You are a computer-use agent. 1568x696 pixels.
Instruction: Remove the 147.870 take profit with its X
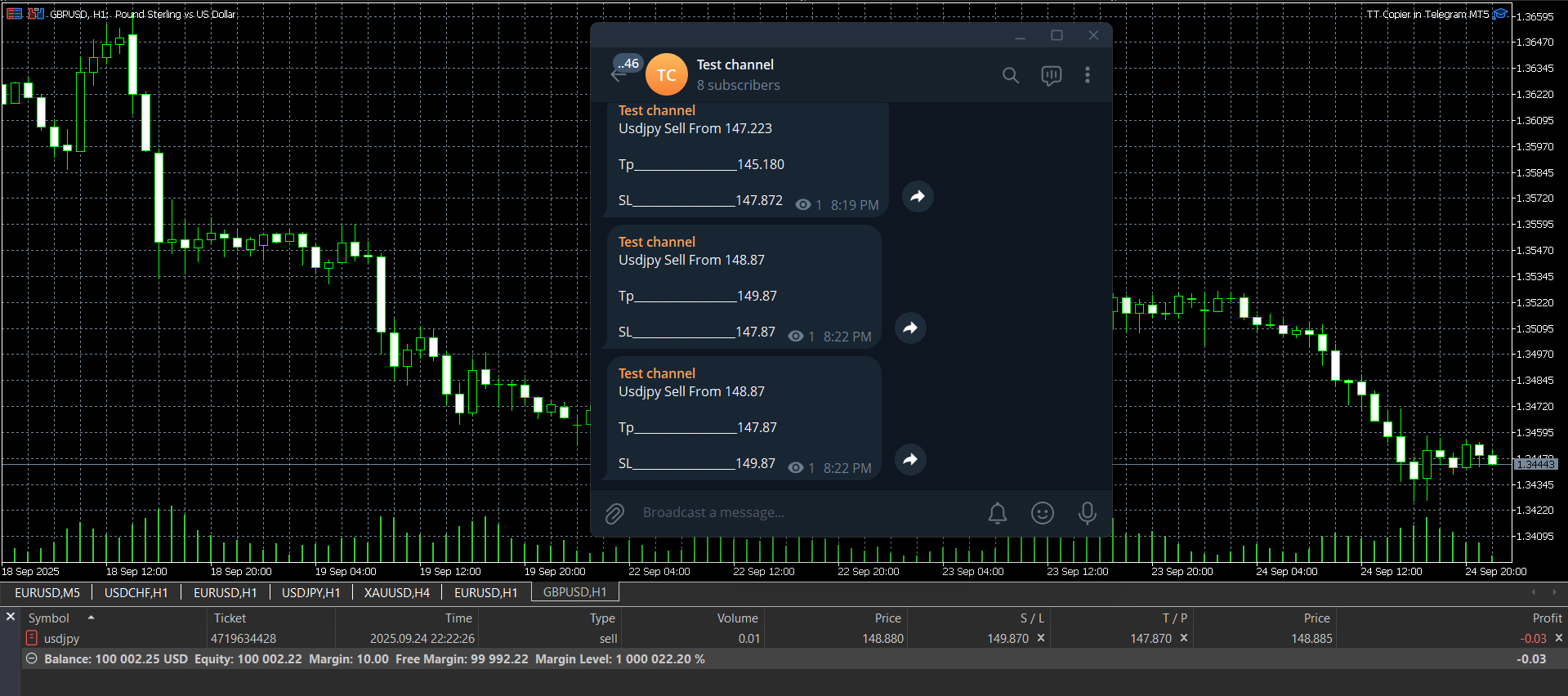click(1184, 638)
